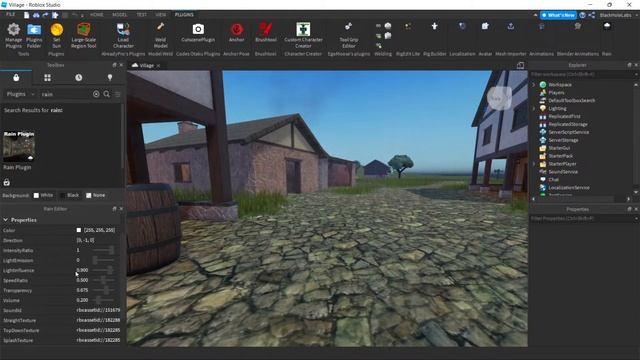Select SoundService in Explorer
This screenshot has height=360, width=640.
click(563, 172)
